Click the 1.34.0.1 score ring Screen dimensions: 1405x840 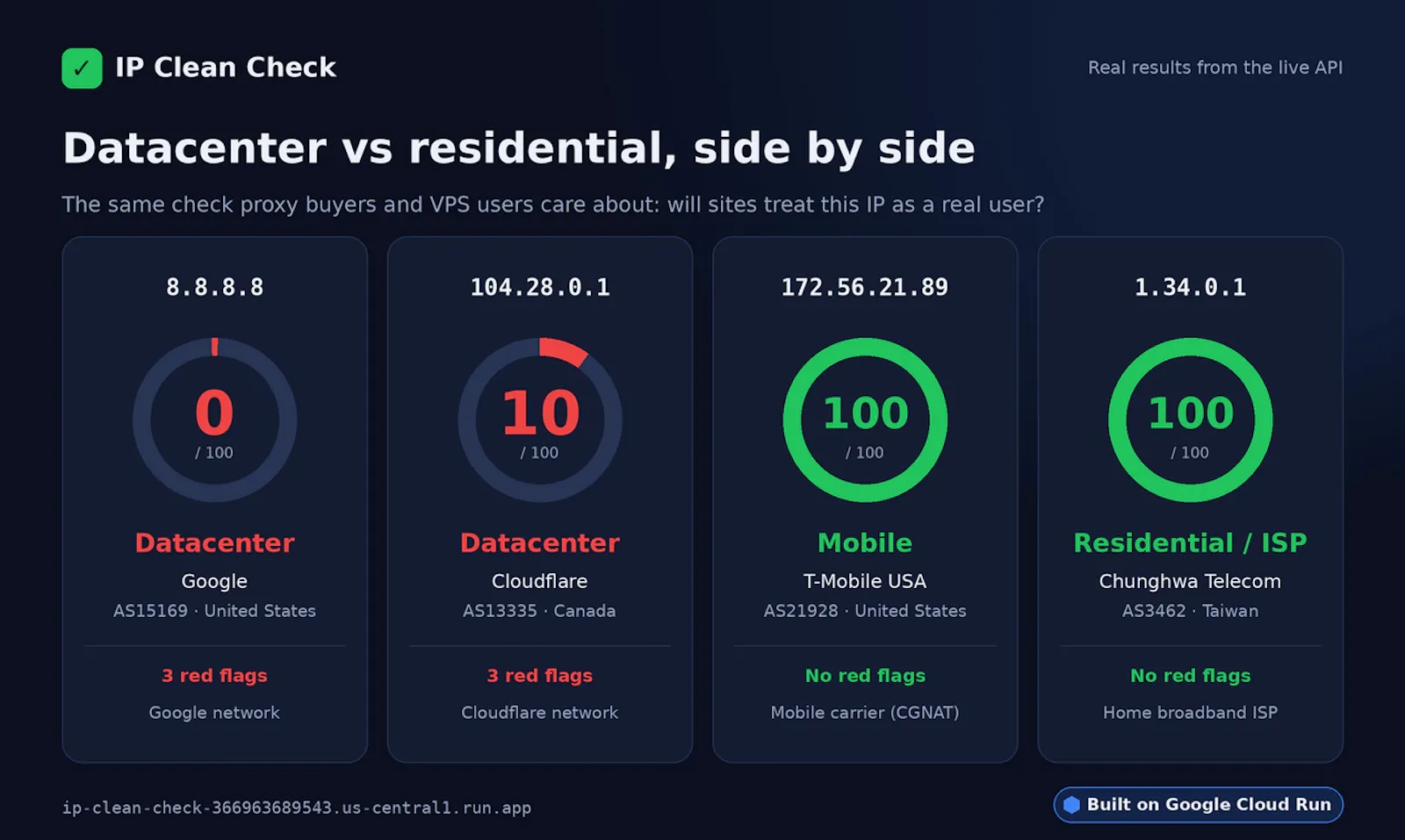point(1191,420)
